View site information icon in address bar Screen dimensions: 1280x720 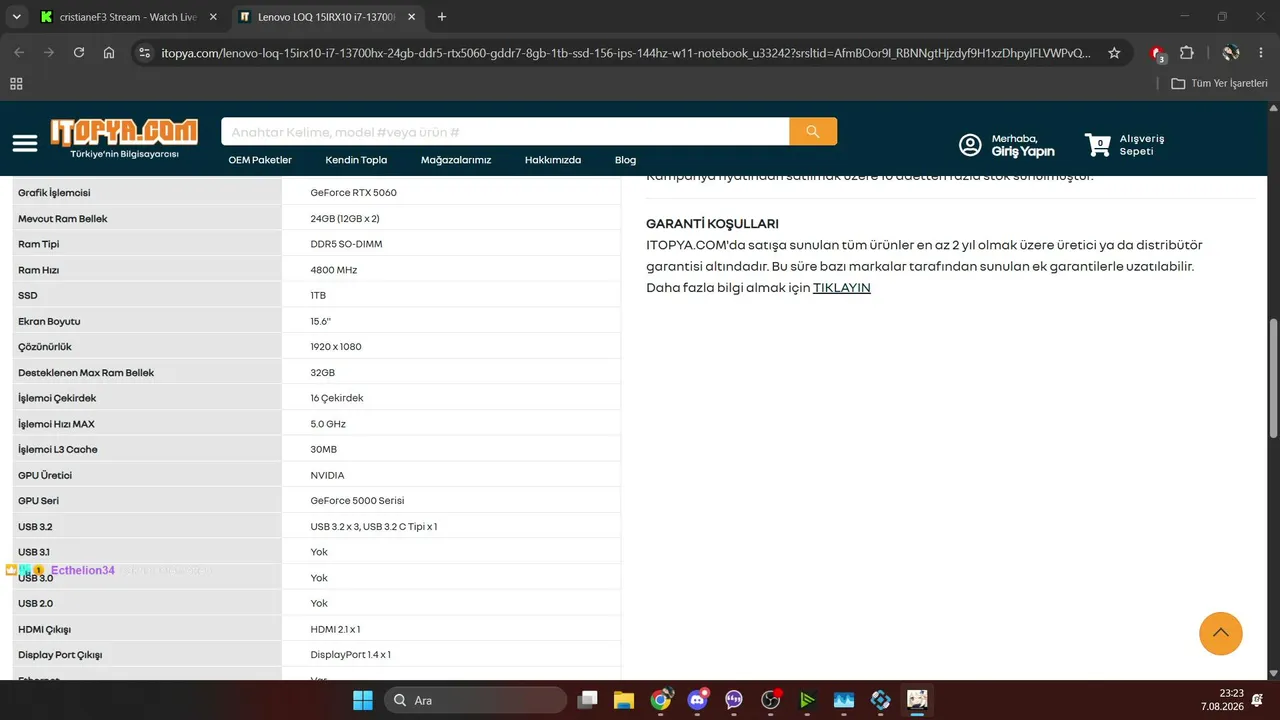(144, 53)
